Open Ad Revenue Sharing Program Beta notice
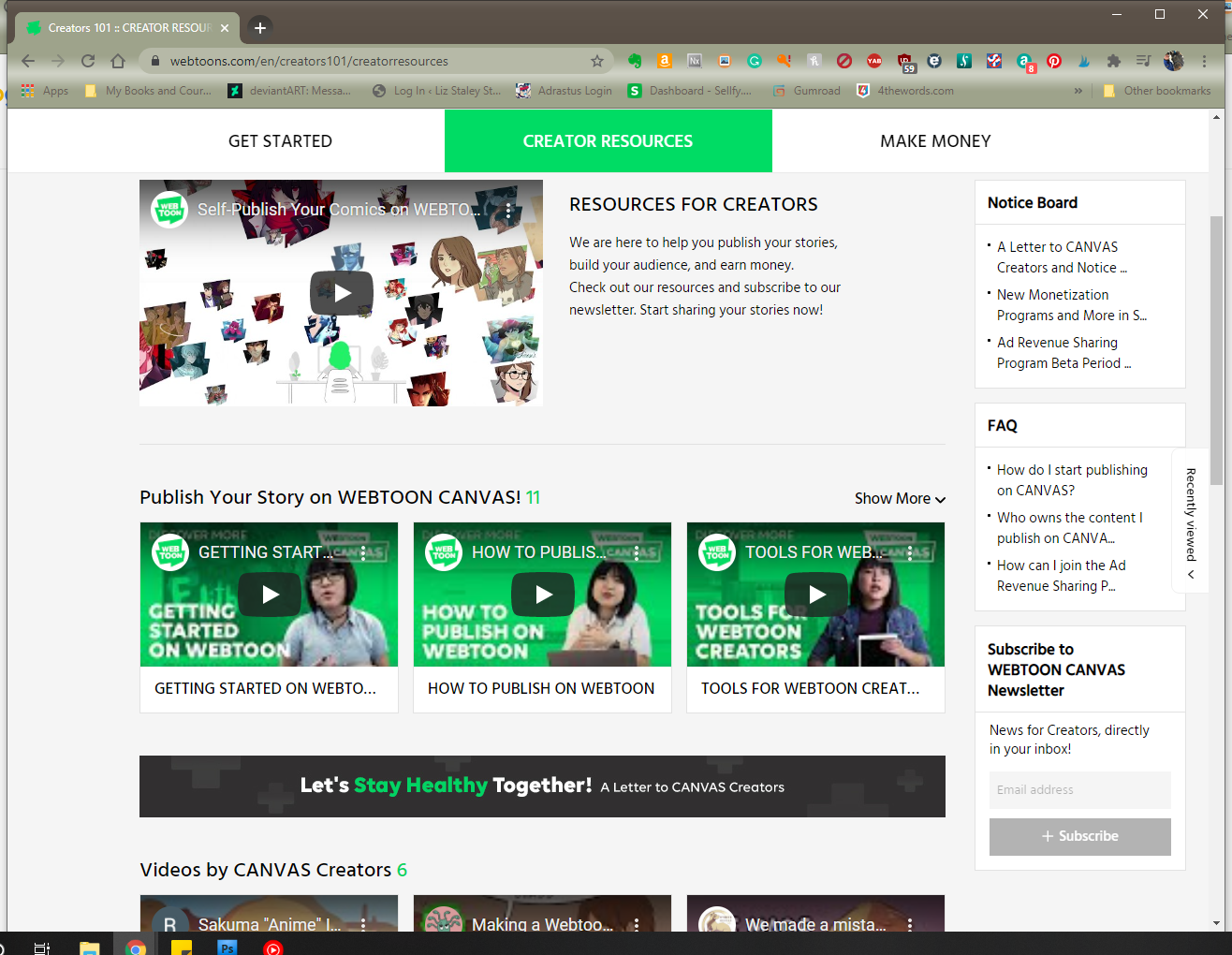The width and height of the screenshot is (1232, 955). pos(1063,353)
